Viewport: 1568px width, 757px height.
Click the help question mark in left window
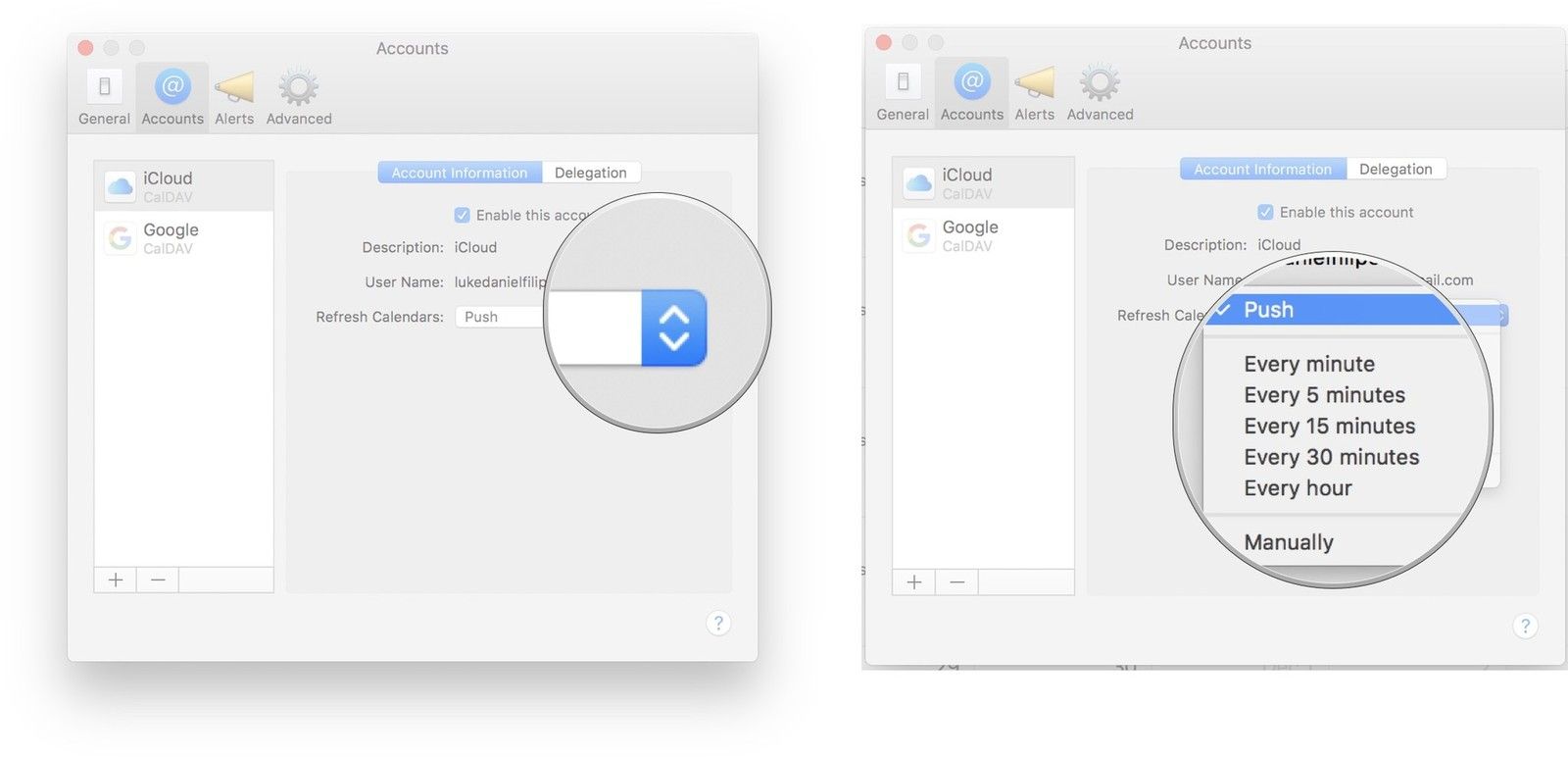718,624
